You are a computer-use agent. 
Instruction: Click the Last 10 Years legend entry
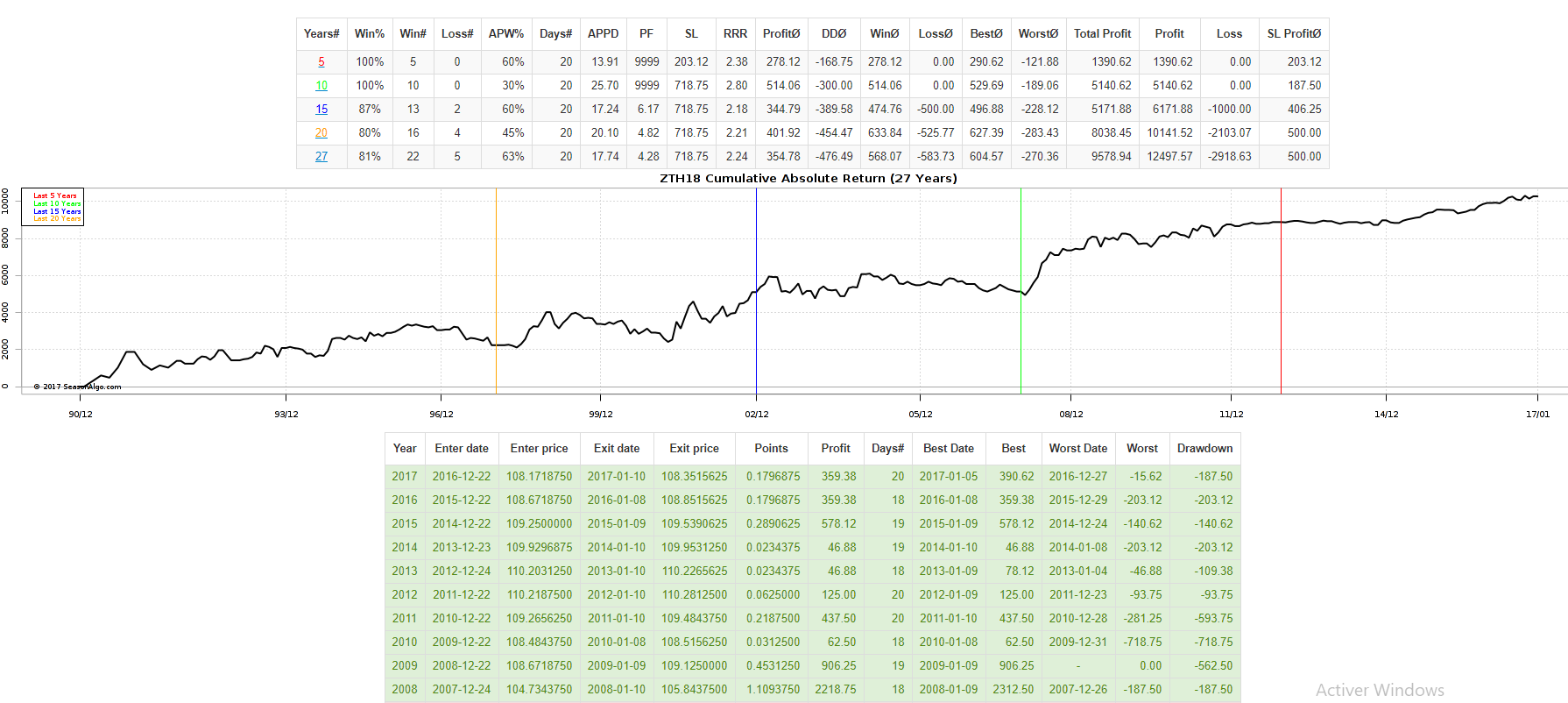57,203
